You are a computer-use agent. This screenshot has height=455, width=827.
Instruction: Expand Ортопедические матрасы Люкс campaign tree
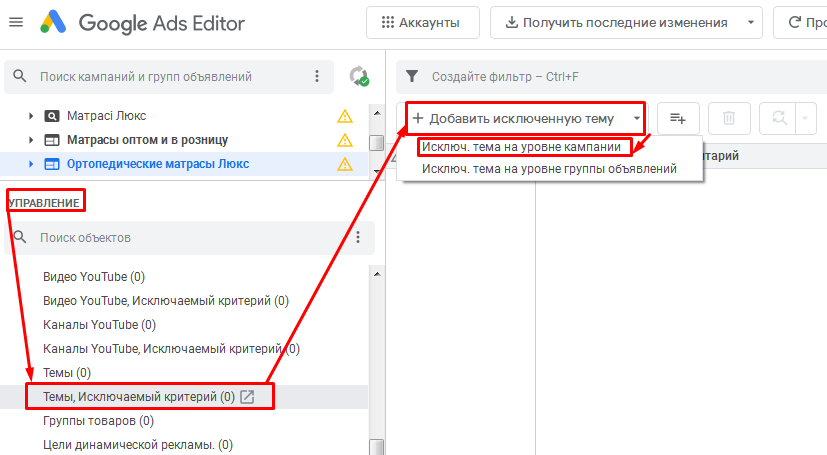(31, 164)
